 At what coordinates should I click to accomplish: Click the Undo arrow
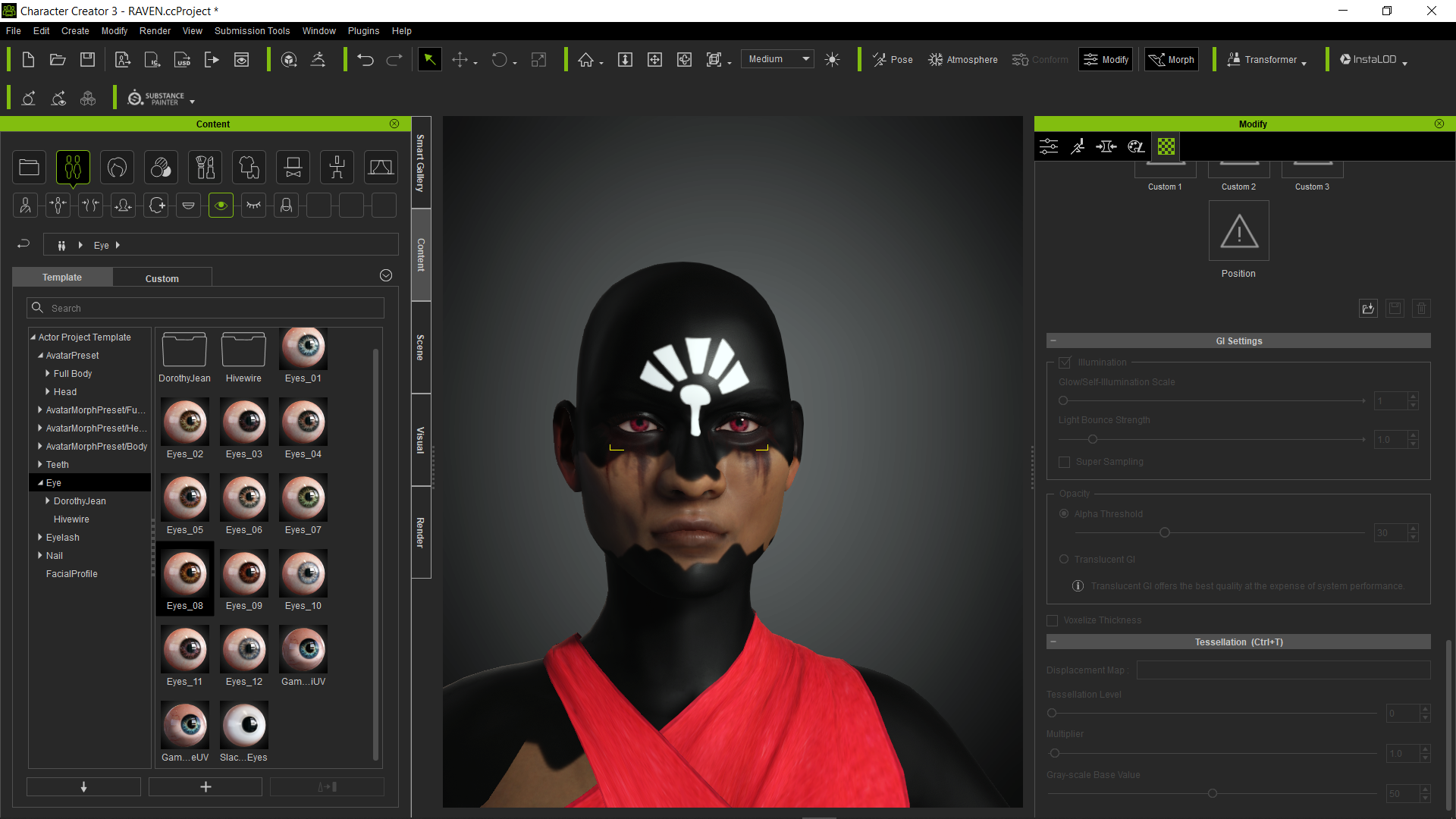[x=366, y=60]
